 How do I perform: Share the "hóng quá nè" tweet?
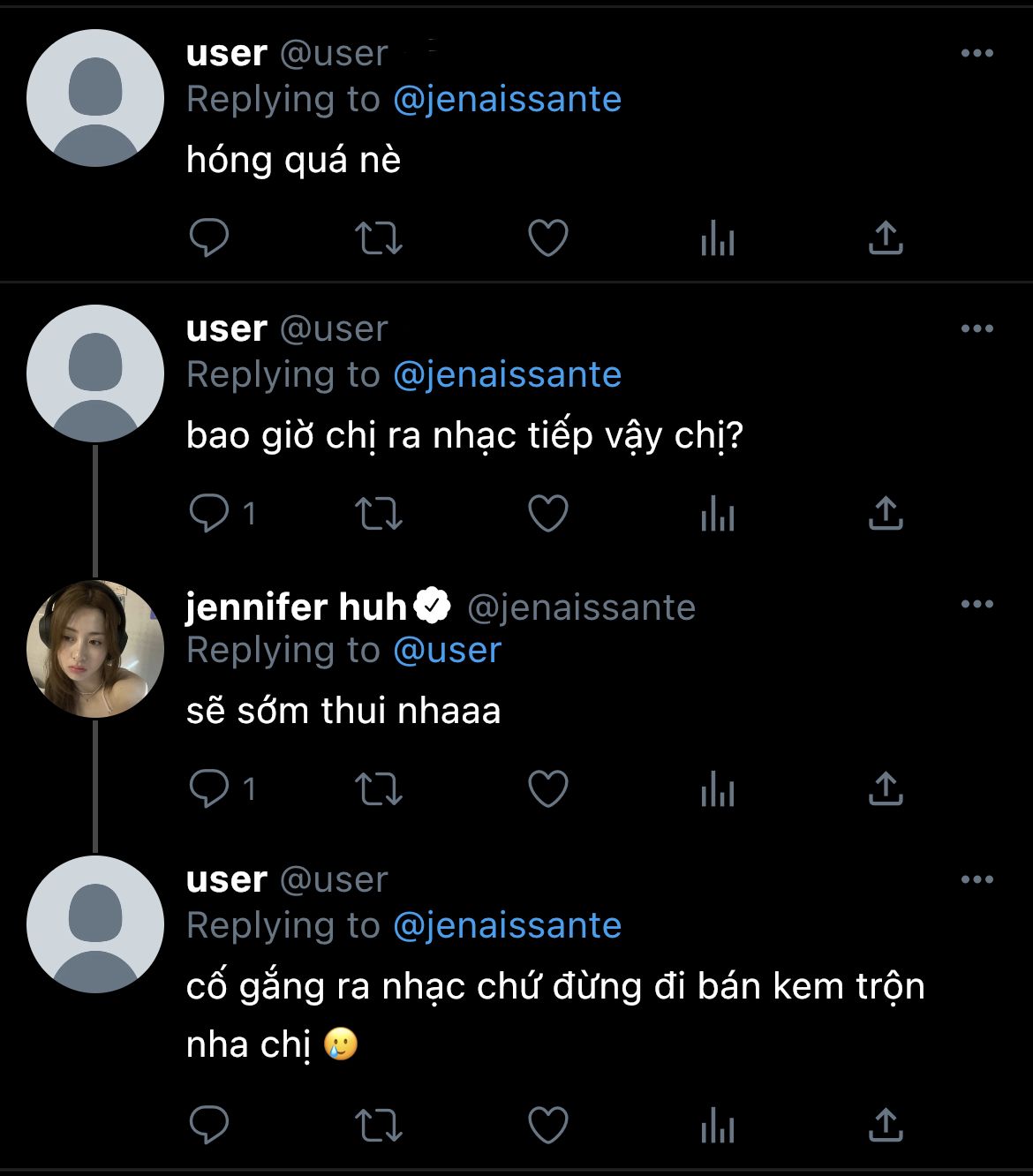886,237
